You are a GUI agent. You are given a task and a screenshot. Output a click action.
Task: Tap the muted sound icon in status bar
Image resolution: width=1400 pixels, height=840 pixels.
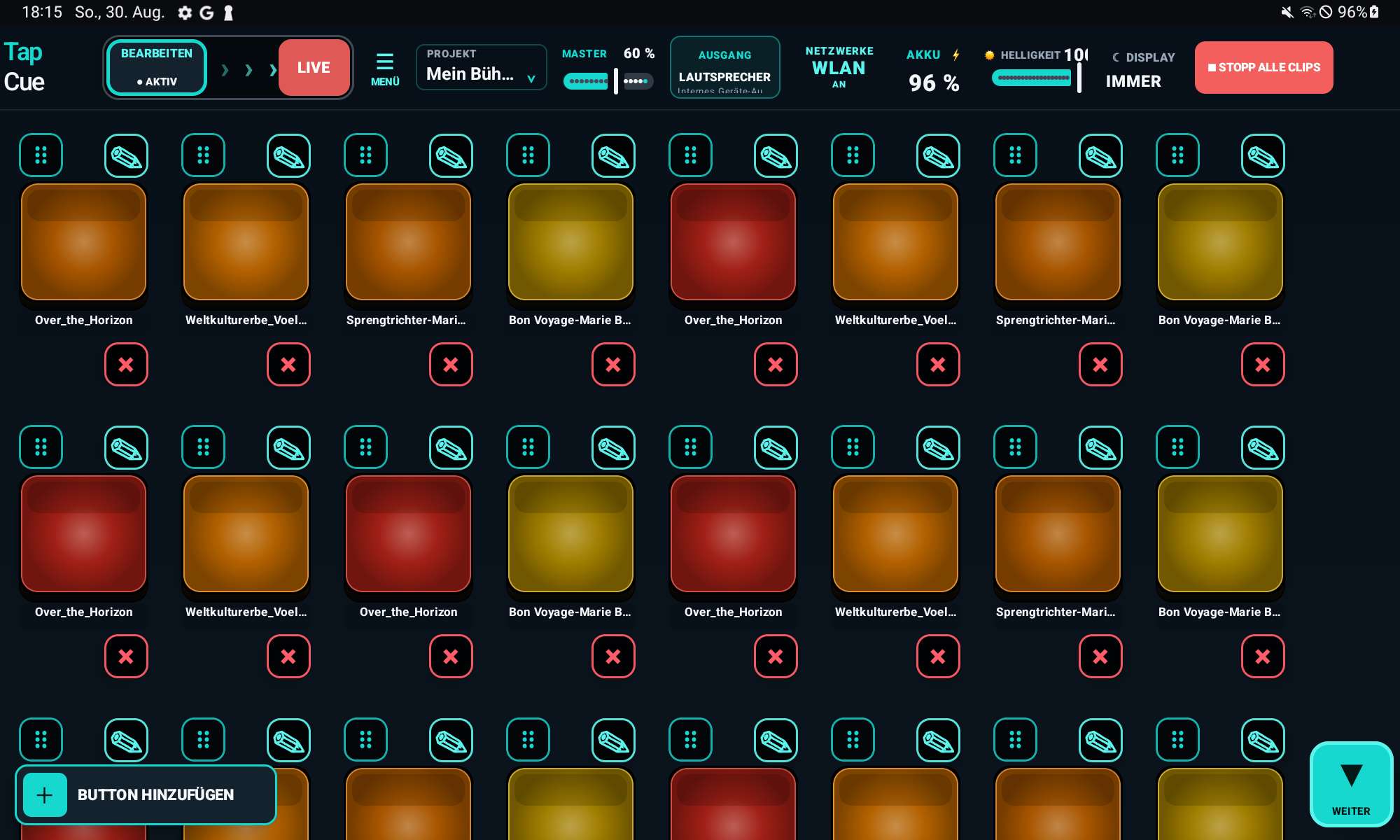click(1287, 13)
